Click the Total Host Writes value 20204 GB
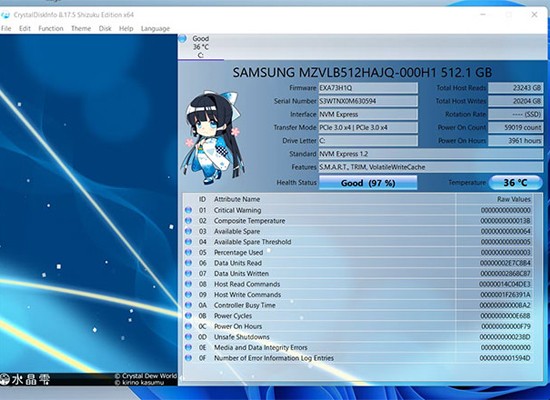The height and width of the screenshot is (400, 550). [516, 101]
